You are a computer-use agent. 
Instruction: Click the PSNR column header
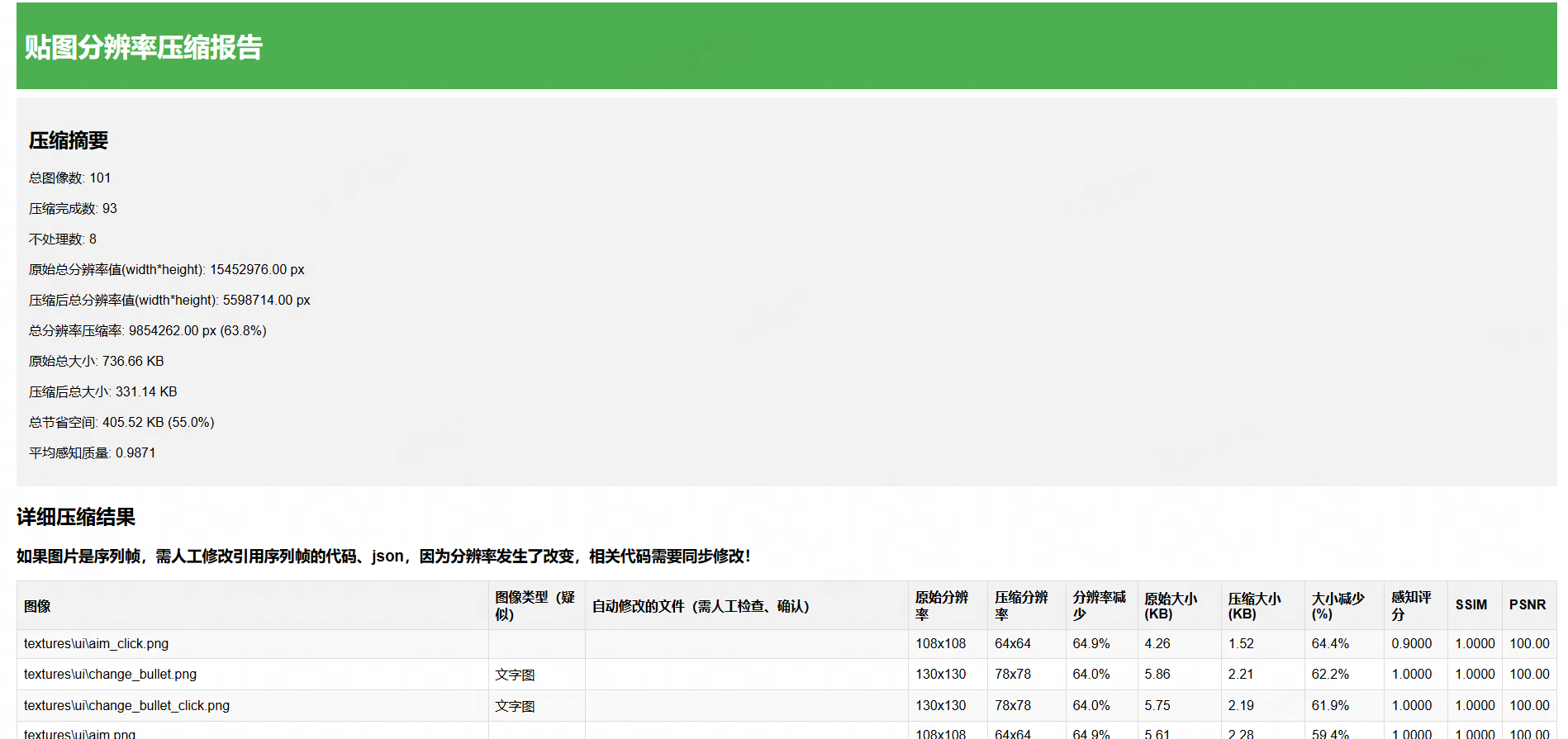pyautogui.click(x=1527, y=605)
